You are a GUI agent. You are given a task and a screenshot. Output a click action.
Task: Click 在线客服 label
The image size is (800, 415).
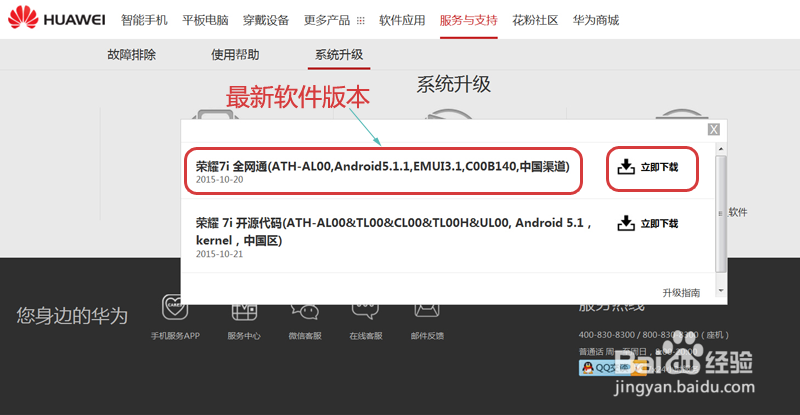coord(366,336)
